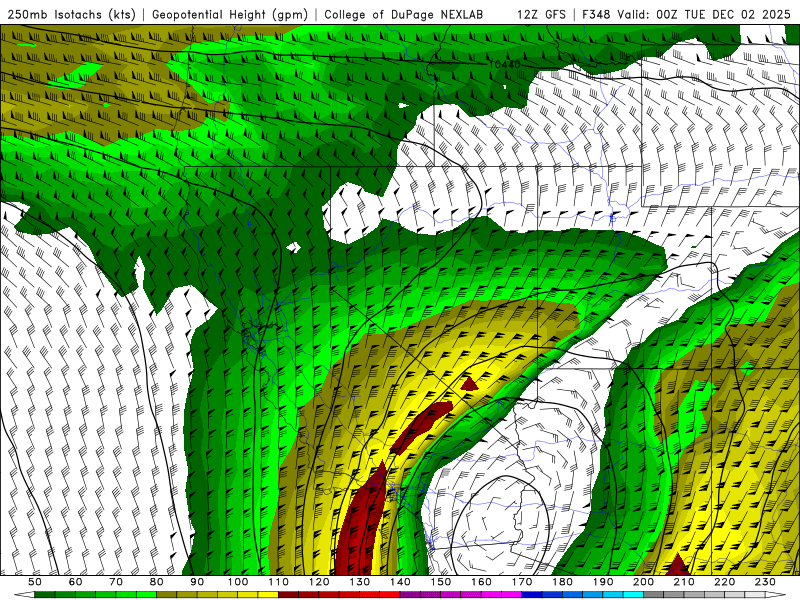800x600 pixels.
Task: Pick the purple swatch just right of 140
Action: tap(410, 594)
